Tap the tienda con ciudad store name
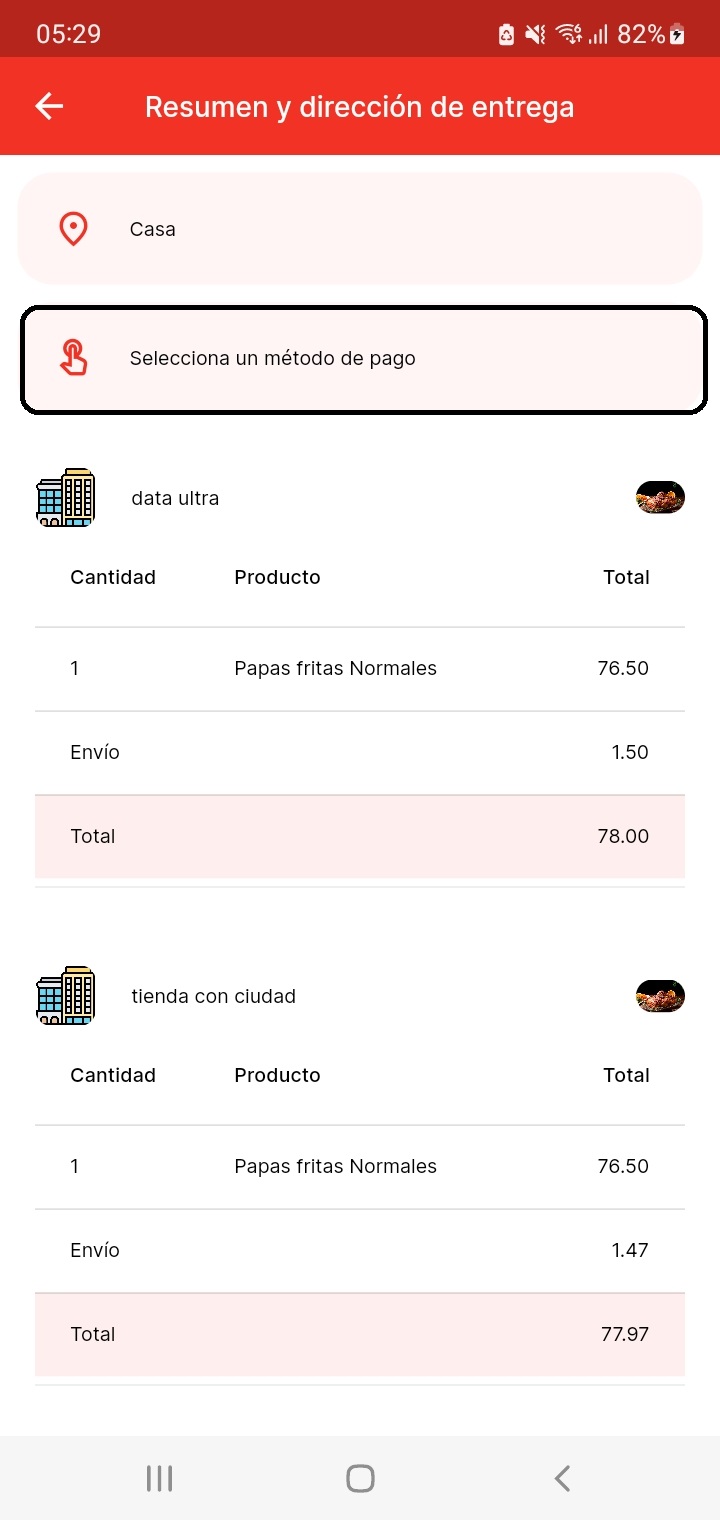This screenshot has width=720, height=1520. coord(213,996)
